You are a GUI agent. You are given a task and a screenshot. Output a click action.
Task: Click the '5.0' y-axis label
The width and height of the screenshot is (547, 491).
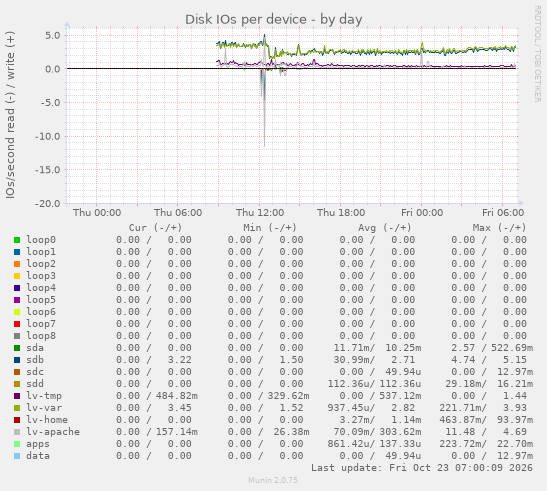pyautogui.click(x=53, y=35)
